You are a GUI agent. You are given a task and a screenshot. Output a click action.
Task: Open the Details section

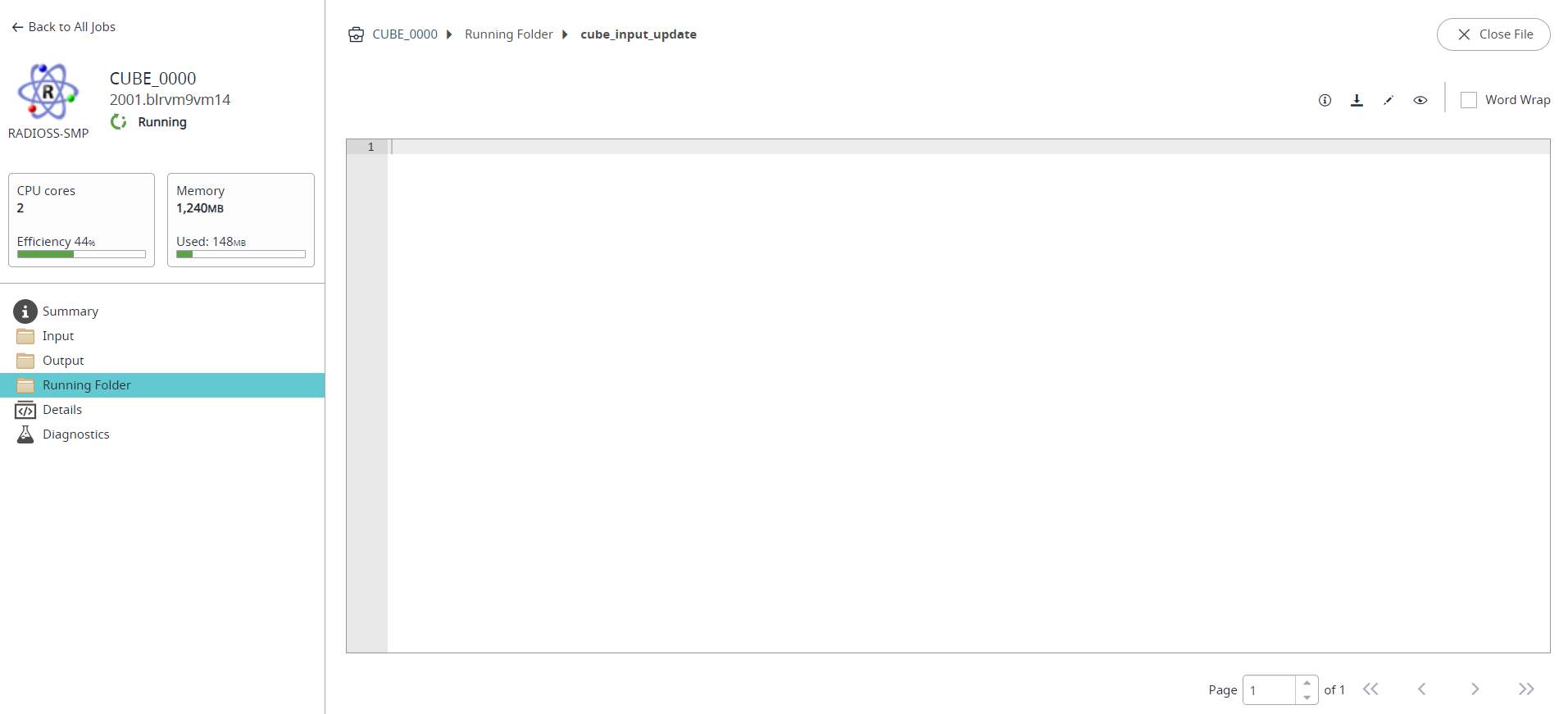[162, 410]
